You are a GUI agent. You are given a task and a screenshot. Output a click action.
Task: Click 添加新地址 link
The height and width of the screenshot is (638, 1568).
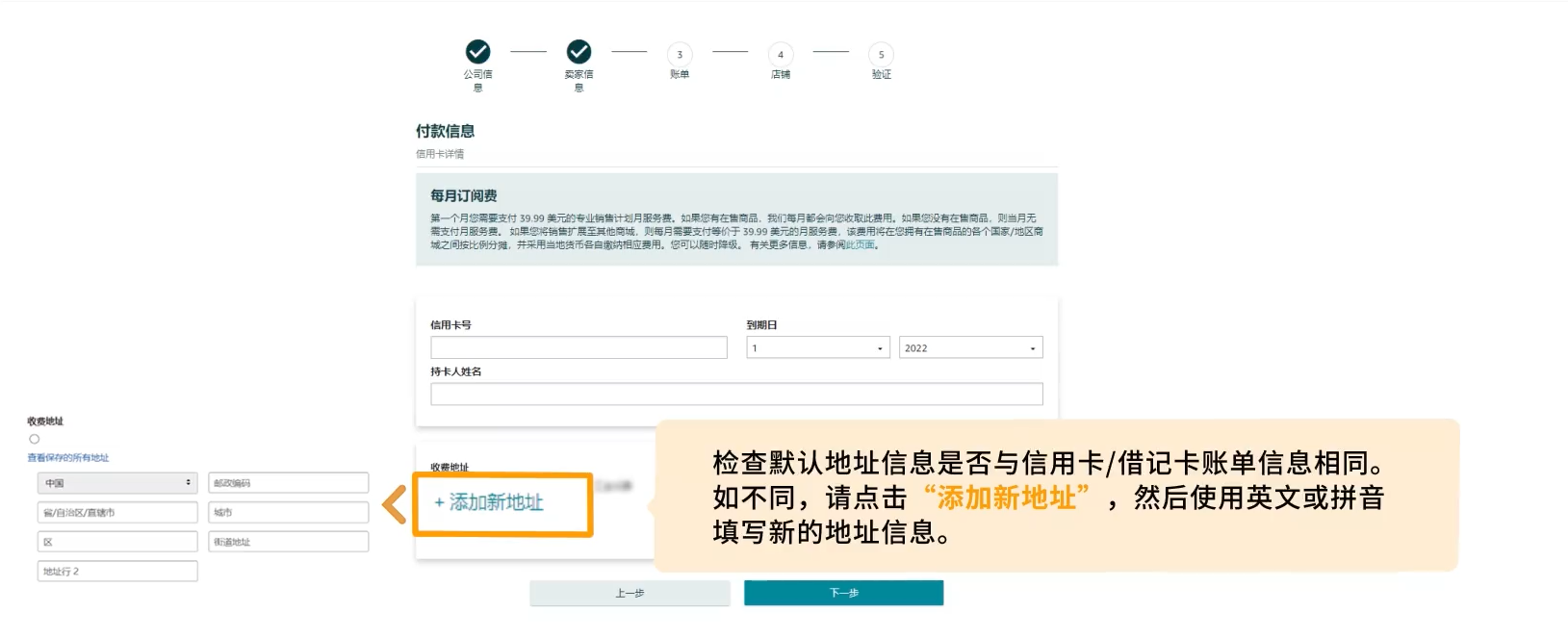click(489, 502)
